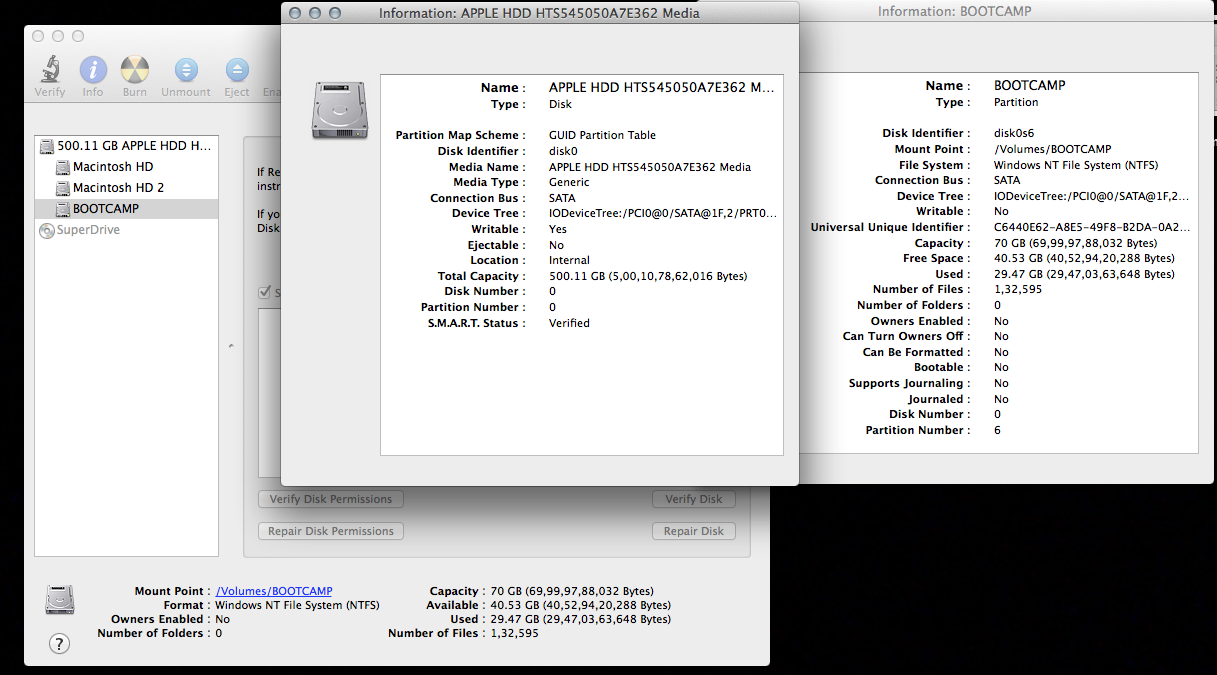
Task: Select the 500.11 GB APPLE HDD disk
Action: pos(126,146)
